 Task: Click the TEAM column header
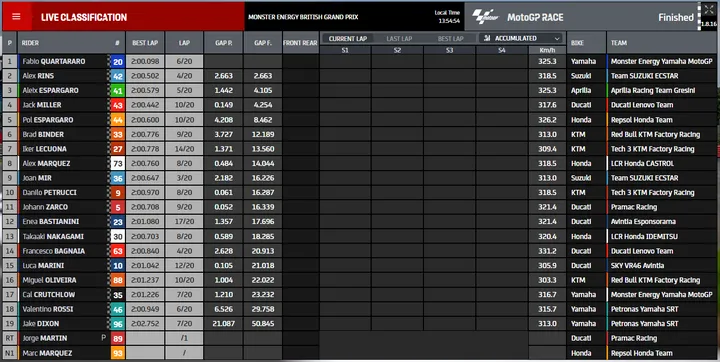point(619,43)
